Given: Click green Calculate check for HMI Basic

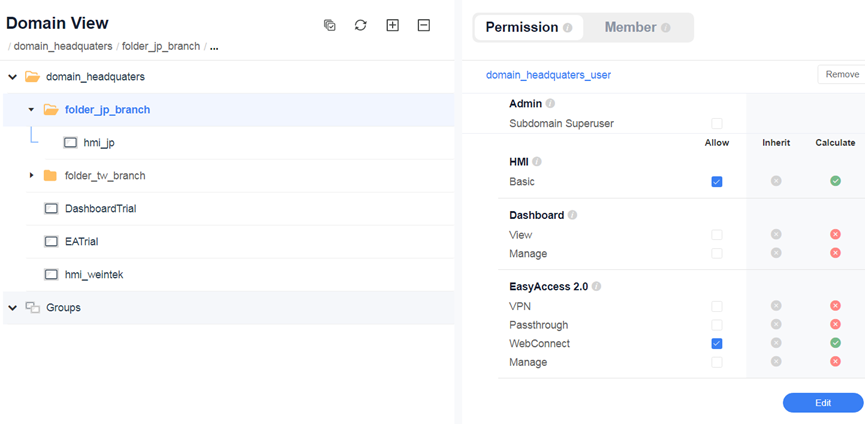Looking at the screenshot, I should 835,181.
